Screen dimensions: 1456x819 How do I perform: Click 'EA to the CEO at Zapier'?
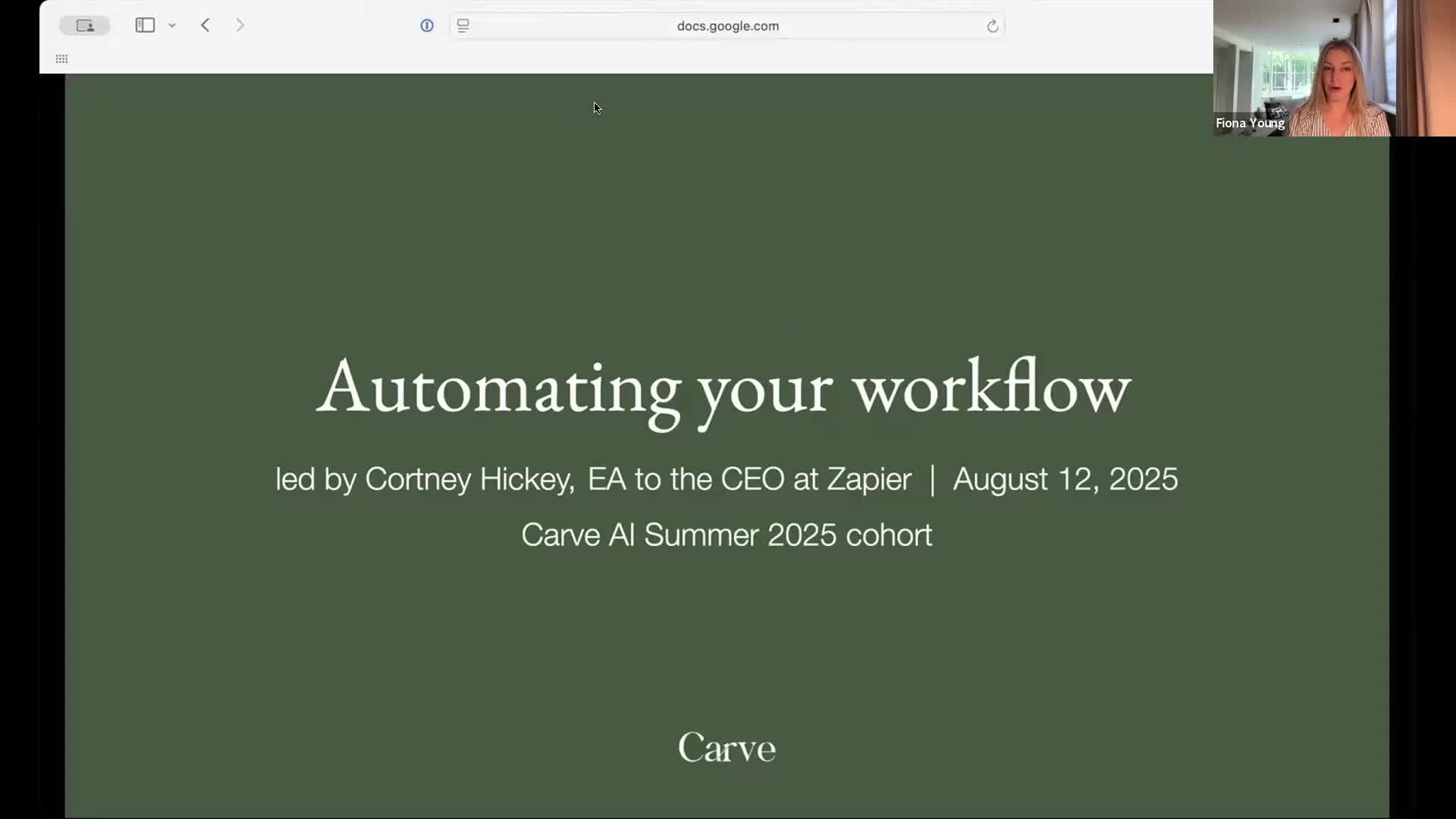(749, 479)
